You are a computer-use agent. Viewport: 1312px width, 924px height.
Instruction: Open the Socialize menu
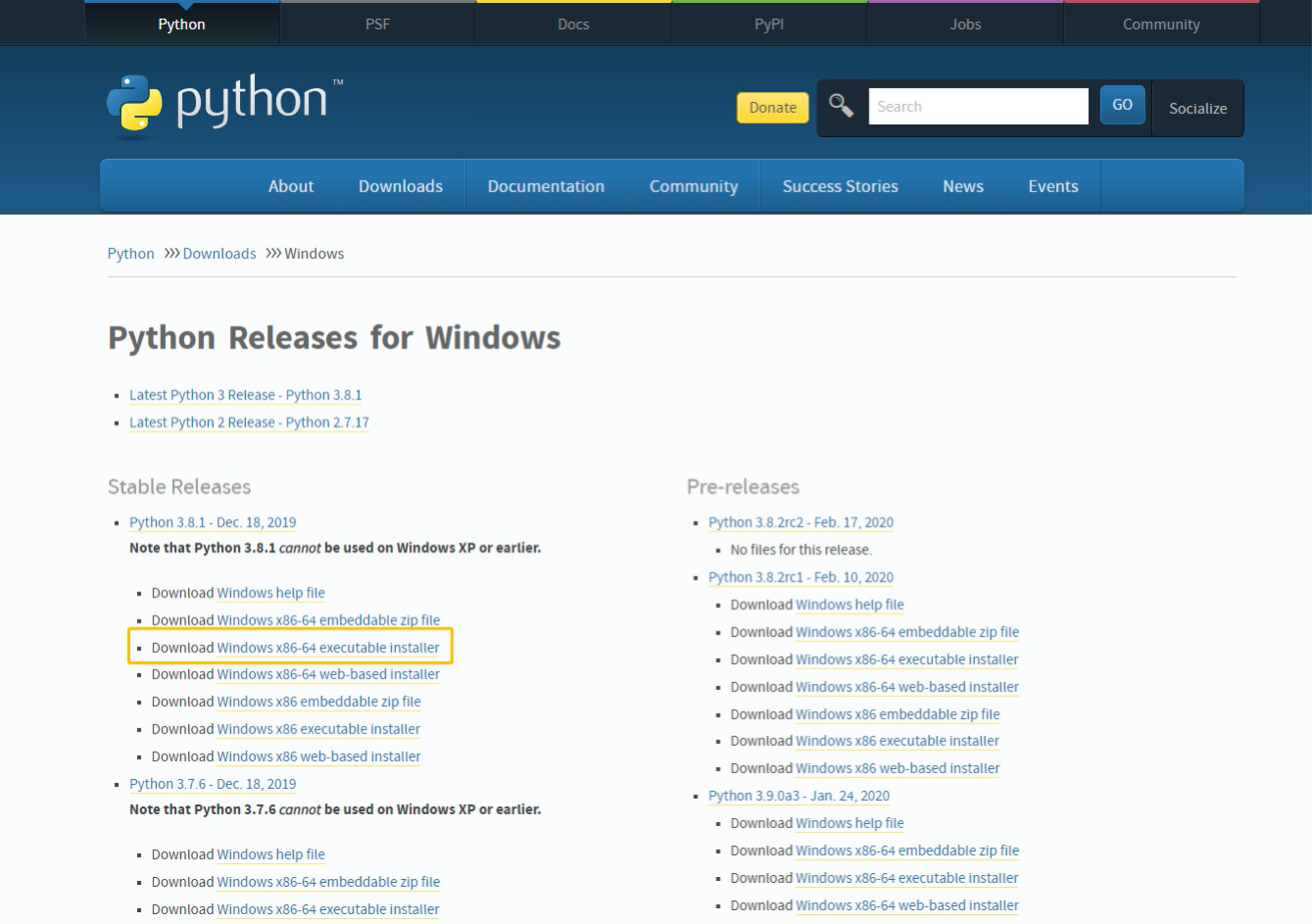1197,108
